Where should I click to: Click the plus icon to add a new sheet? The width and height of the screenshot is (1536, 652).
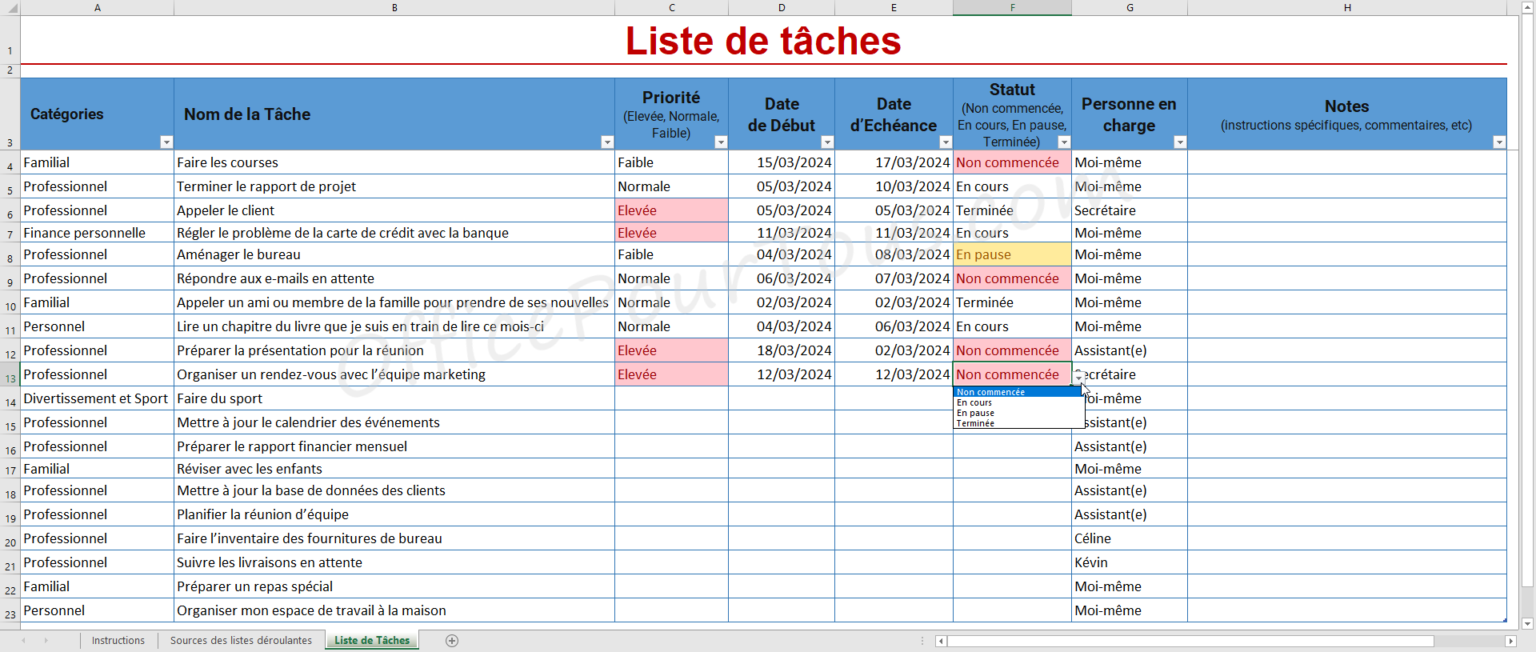pos(452,640)
